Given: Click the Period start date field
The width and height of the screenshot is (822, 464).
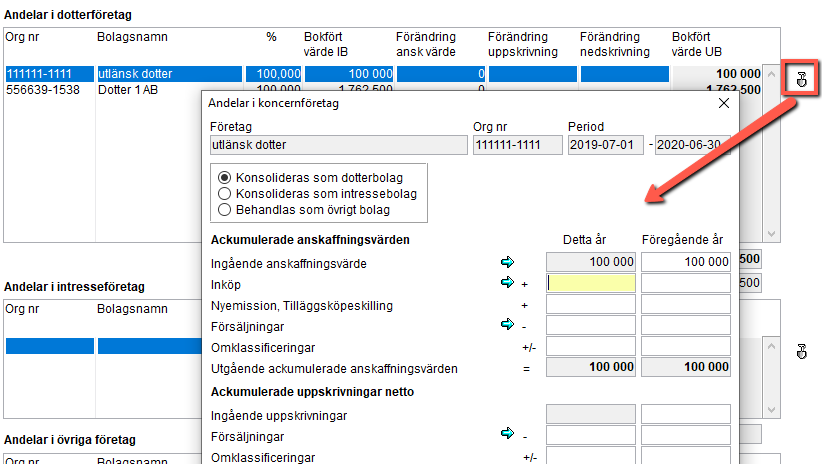Looking at the screenshot, I should pos(605,145).
